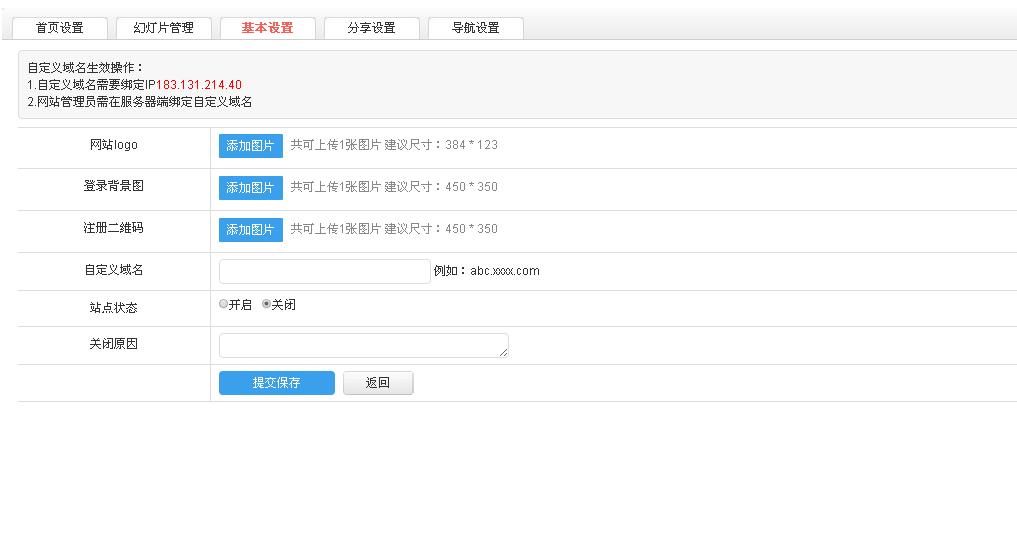1017x538 pixels.
Task: Click 添加图片 for 网站logo
Action: pyautogui.click(x=250, y=146)
